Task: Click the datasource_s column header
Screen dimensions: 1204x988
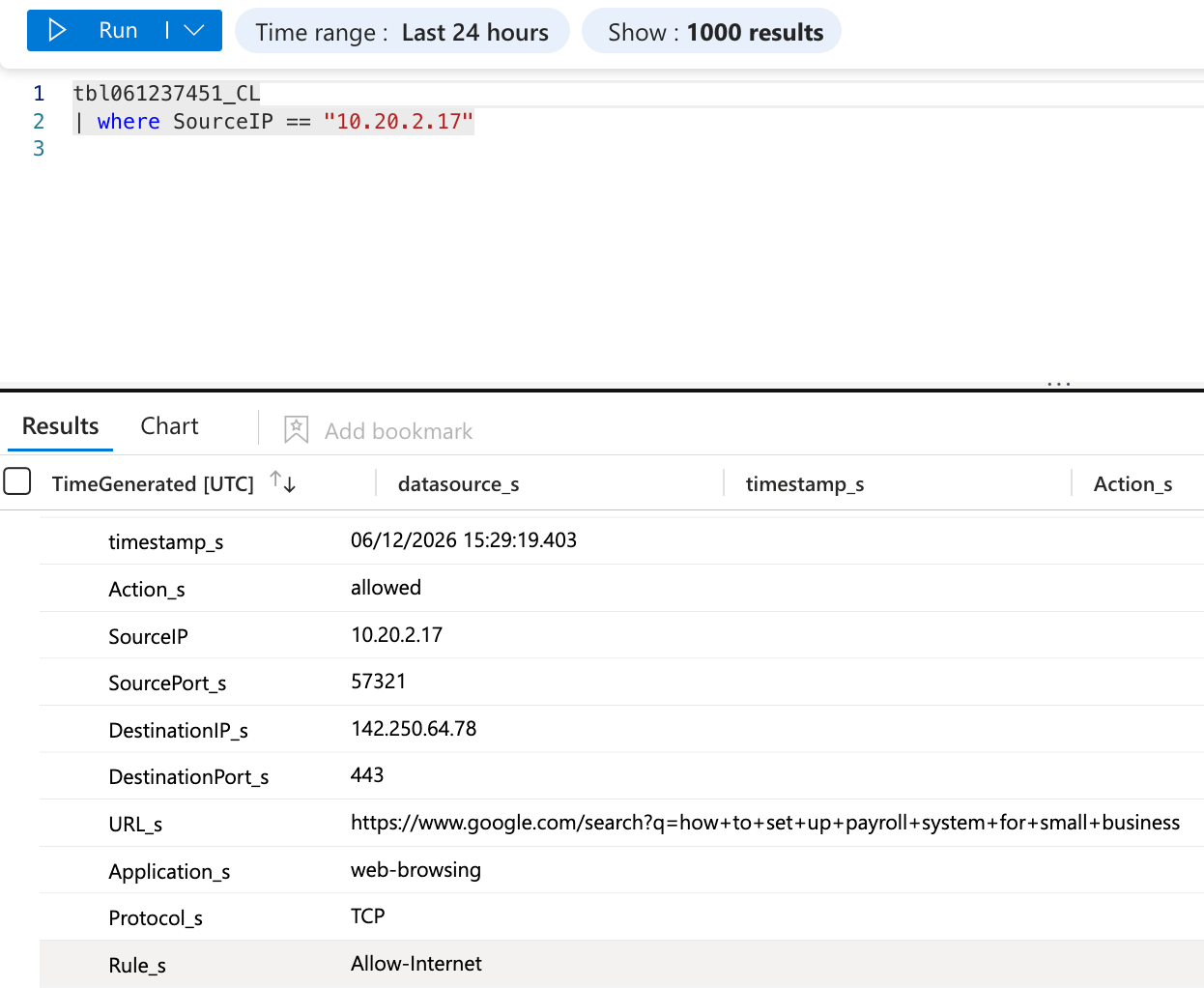Action: (458, 484)
